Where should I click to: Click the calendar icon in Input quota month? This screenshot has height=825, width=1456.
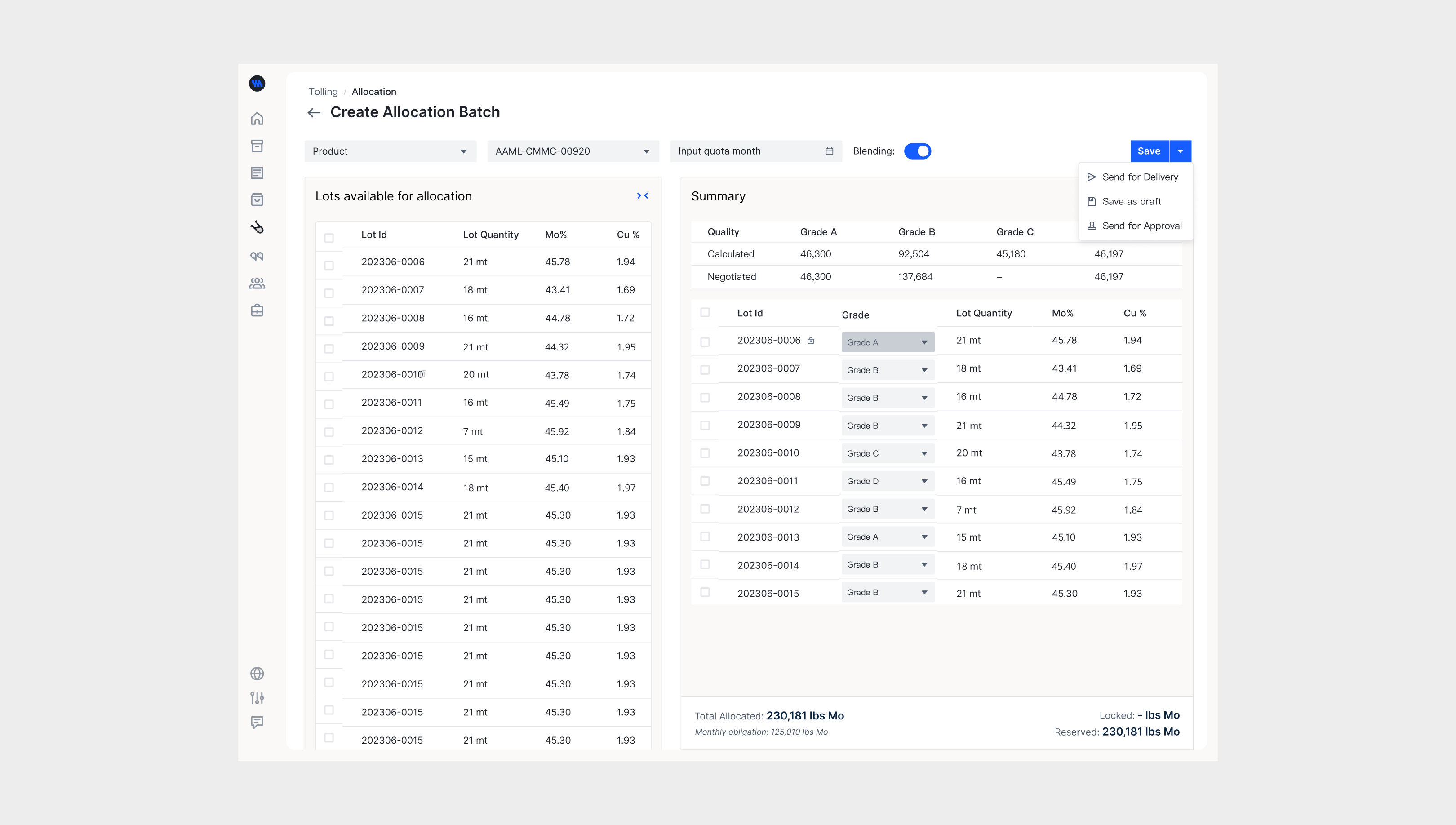[x=829, y=151]
